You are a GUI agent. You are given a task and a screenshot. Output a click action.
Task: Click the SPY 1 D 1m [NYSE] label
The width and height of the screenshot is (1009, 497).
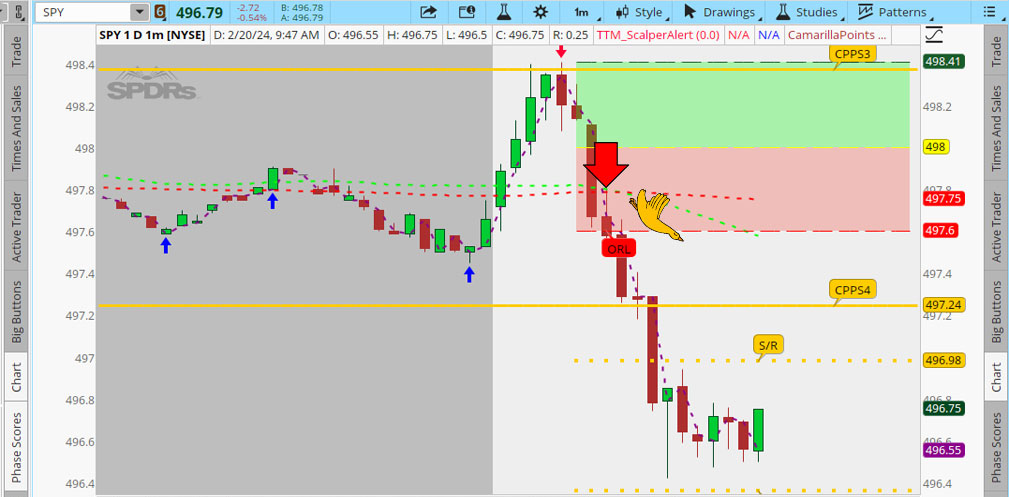pos(152,35)
